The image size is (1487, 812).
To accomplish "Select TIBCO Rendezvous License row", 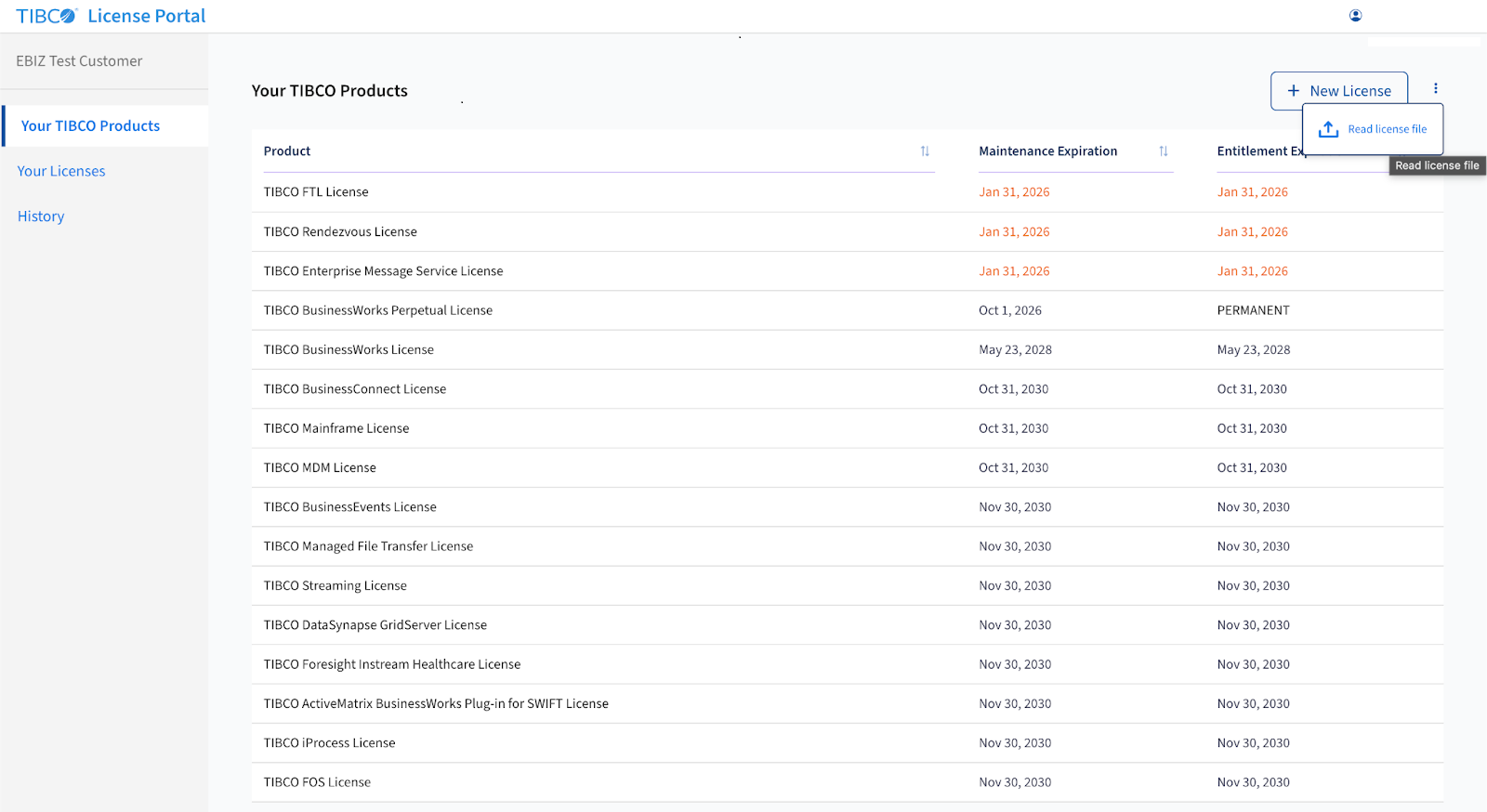I will pos(340,232).
